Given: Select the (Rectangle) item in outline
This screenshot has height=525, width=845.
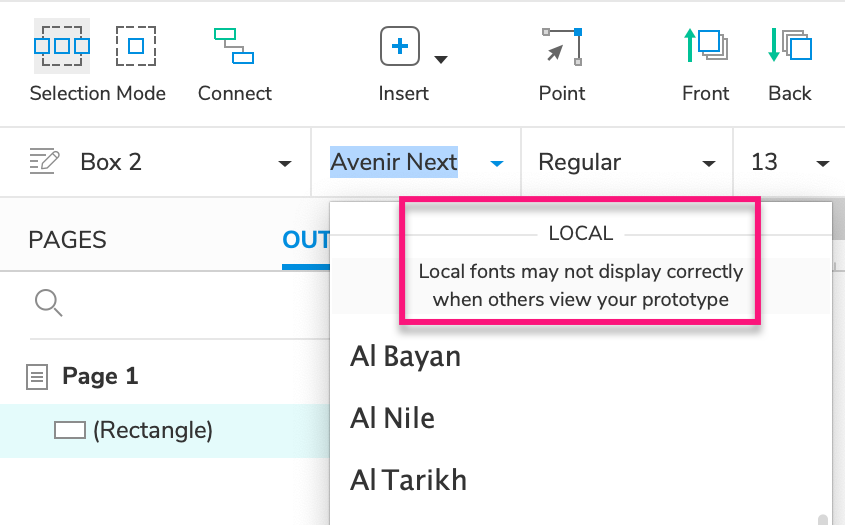Looking at the screenshot, I should point(152,430).
